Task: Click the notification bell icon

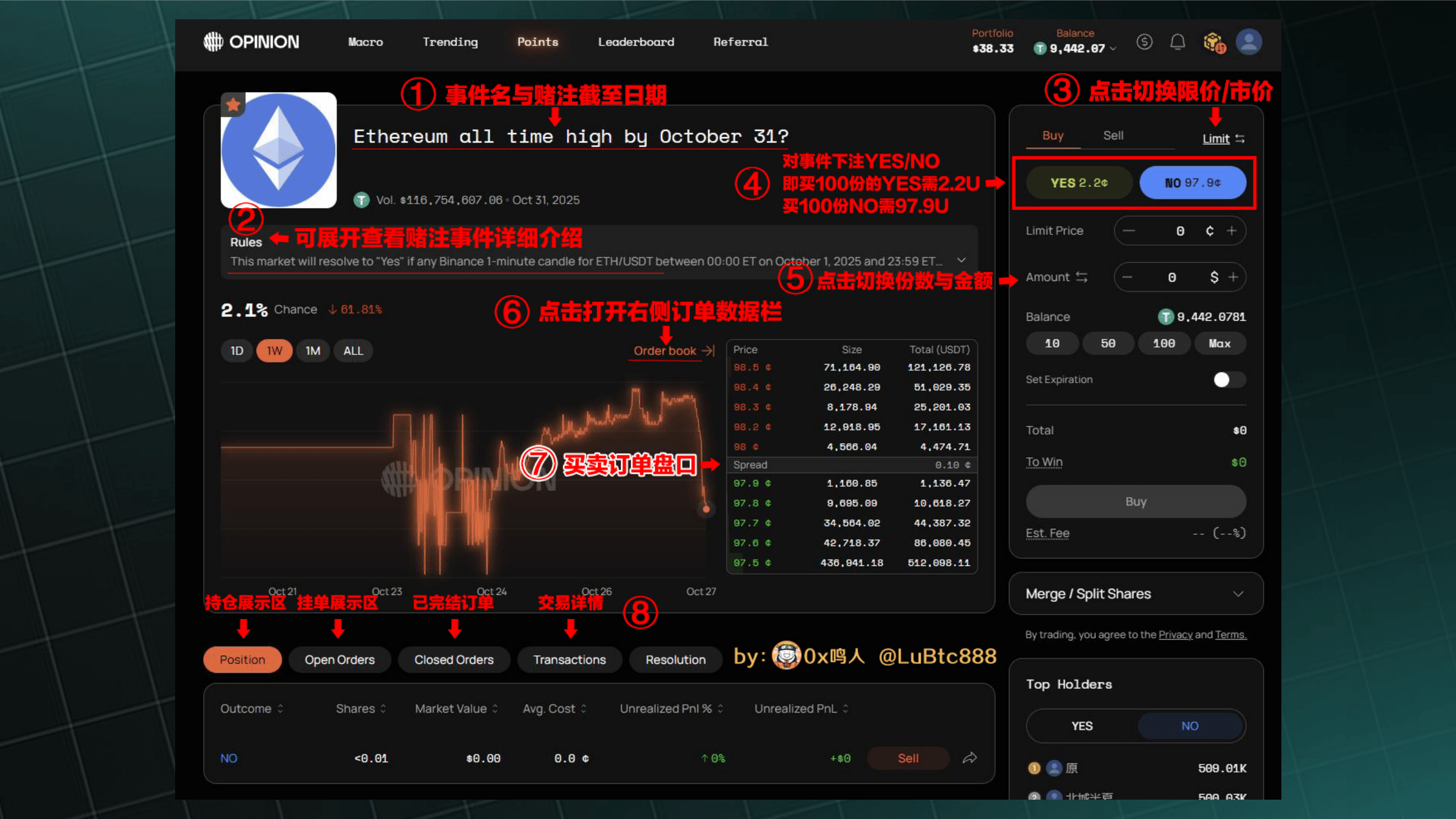Action: click(1177, 42)
